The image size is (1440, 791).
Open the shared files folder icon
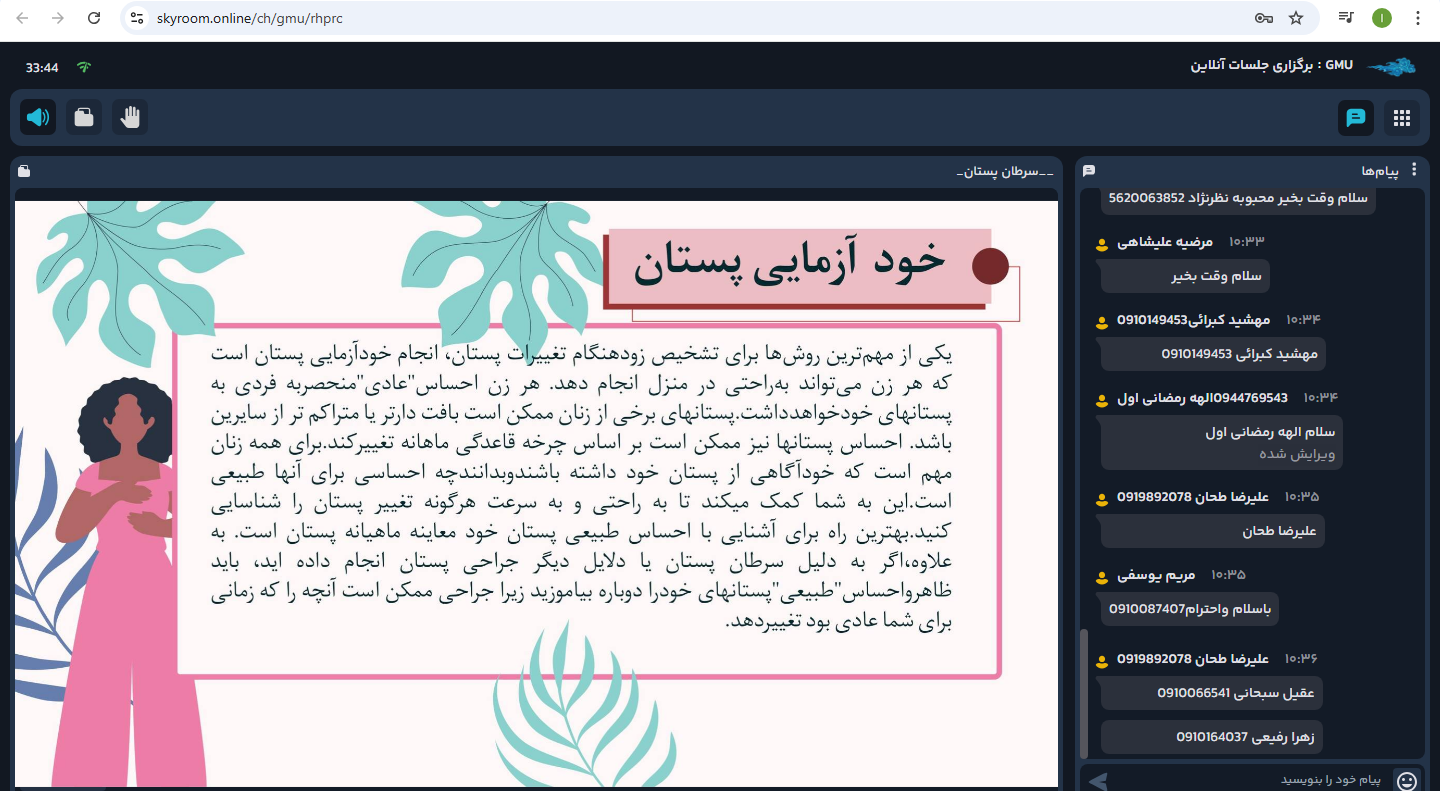pyautogui.click(x=83, y=117)
